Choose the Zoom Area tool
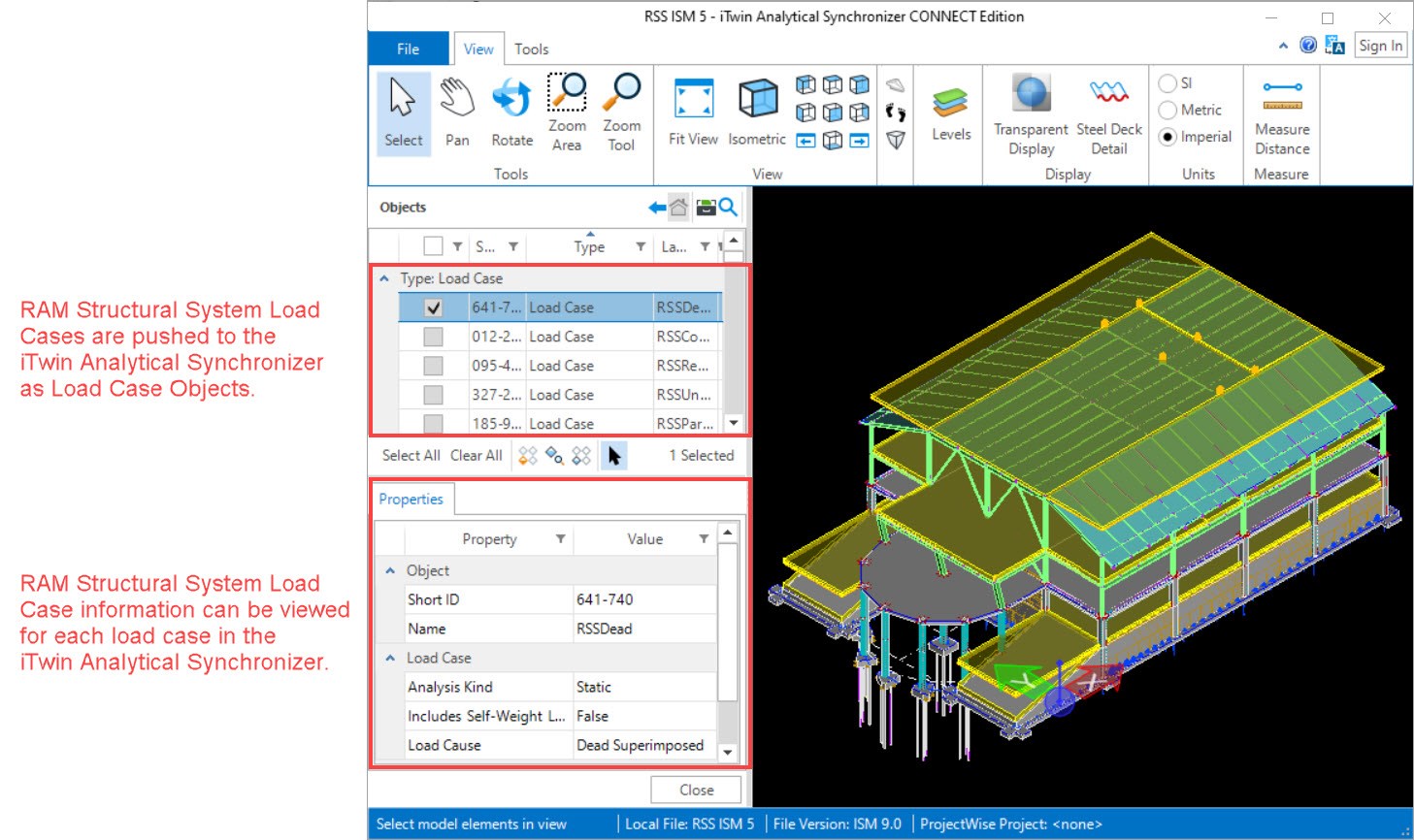The height and width of the screenshot is (840, 1414). (x=567, y=112)
